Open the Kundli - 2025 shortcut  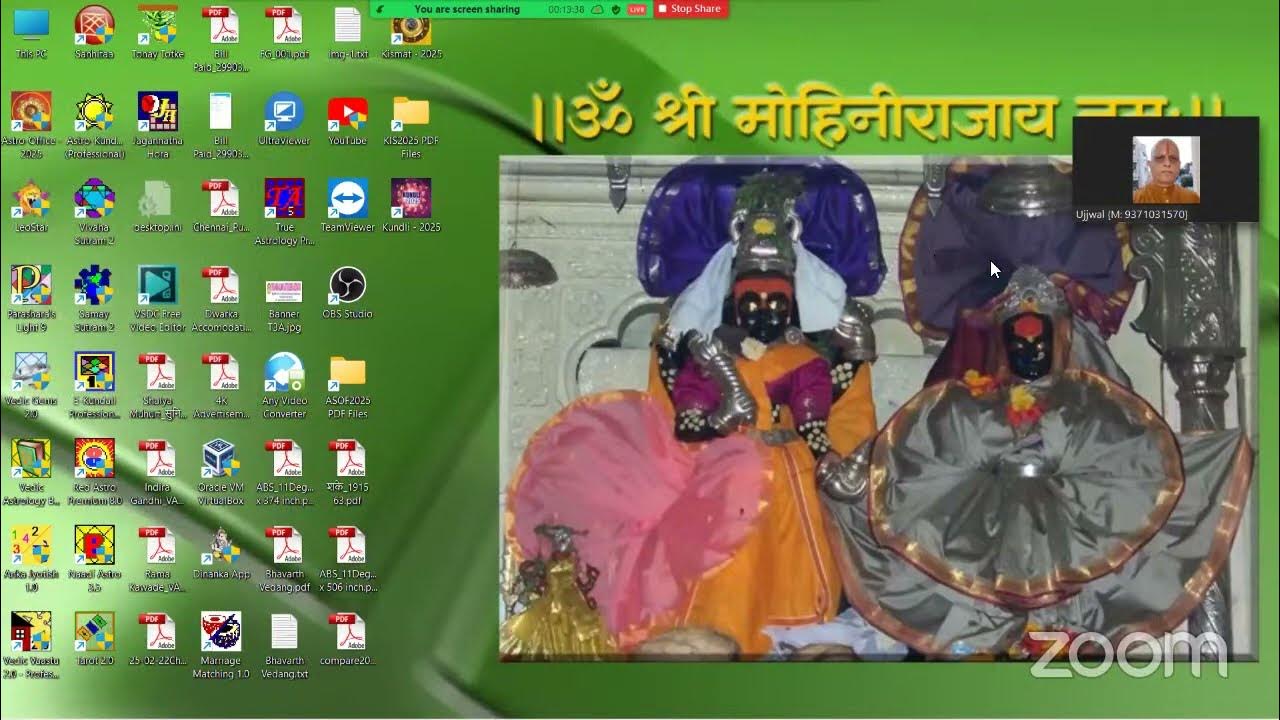pos(411,206)
